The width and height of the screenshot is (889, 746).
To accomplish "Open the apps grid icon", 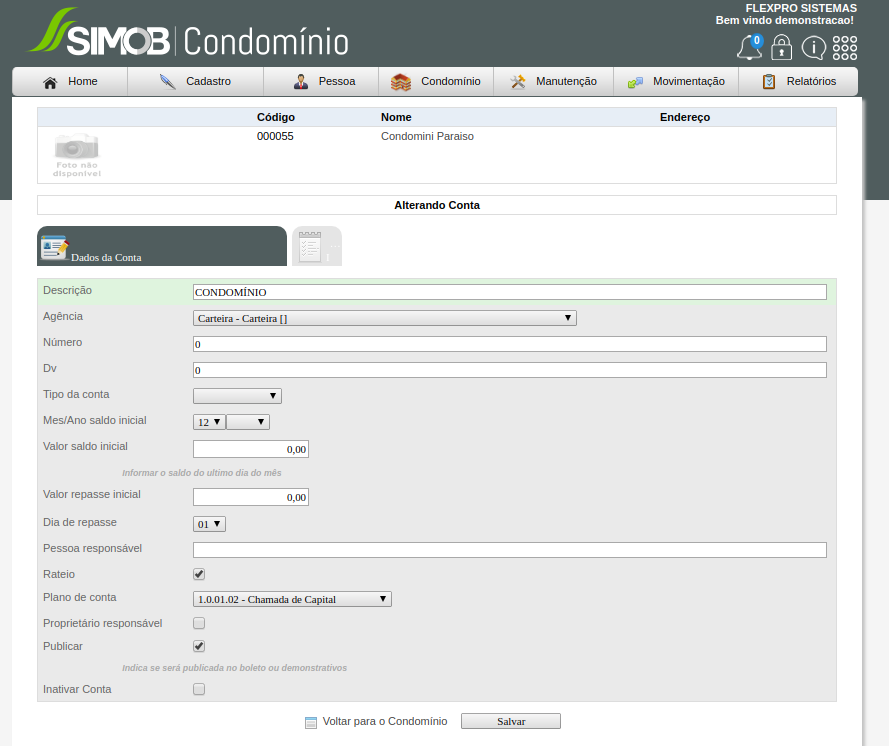I will tap(845, 48).
